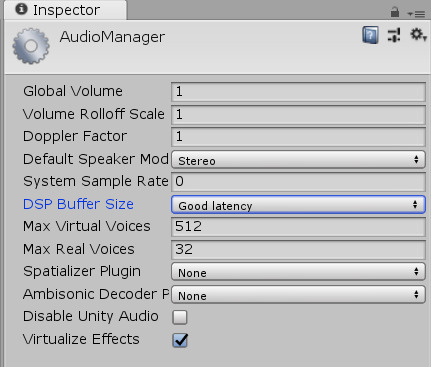The image size is (431, 367).
Task: Click the Max Virtual Voices label
Action: [87, 226]
